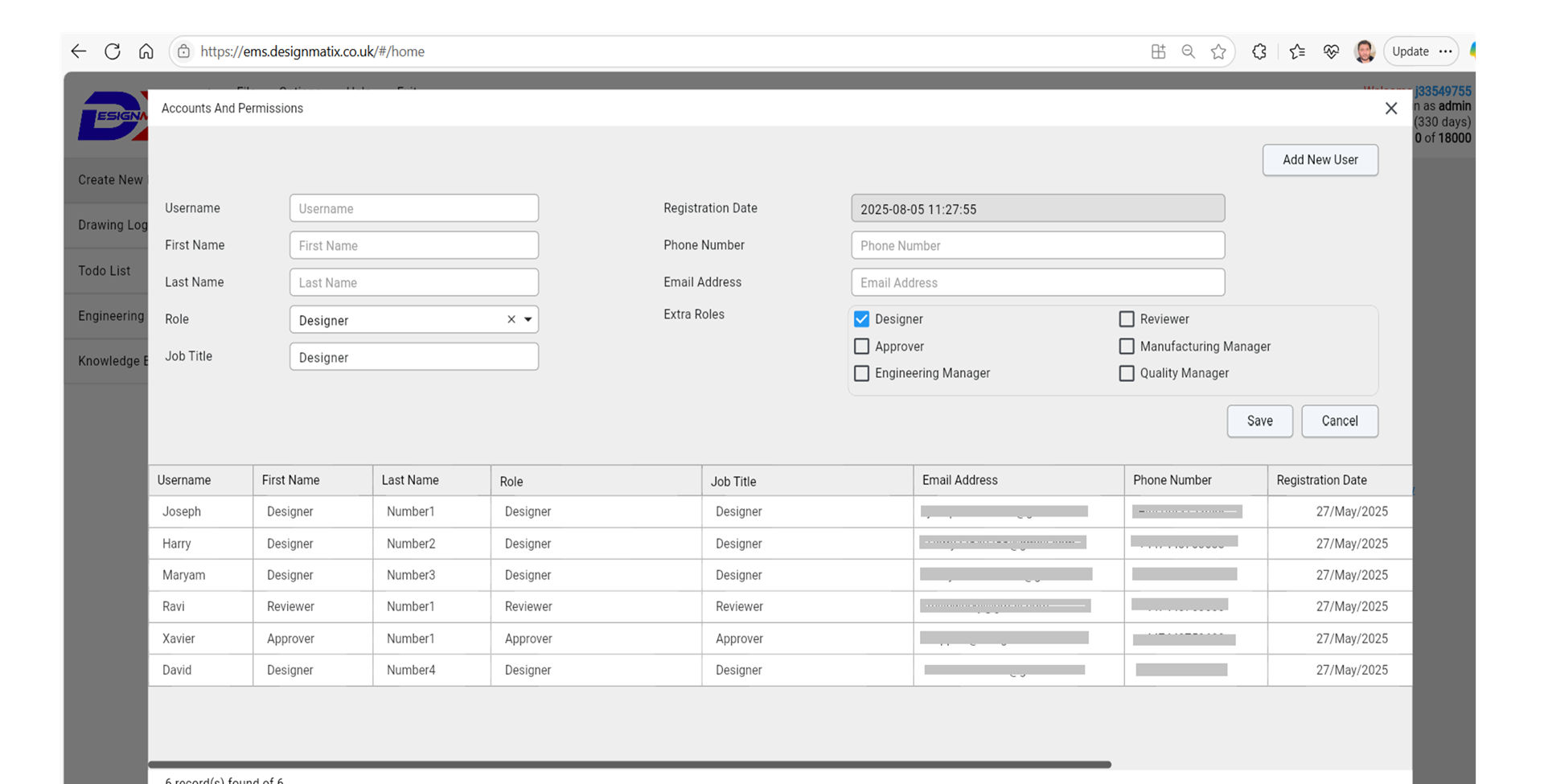Open browser extensions puzzle icon

[x=1259, y=51]
